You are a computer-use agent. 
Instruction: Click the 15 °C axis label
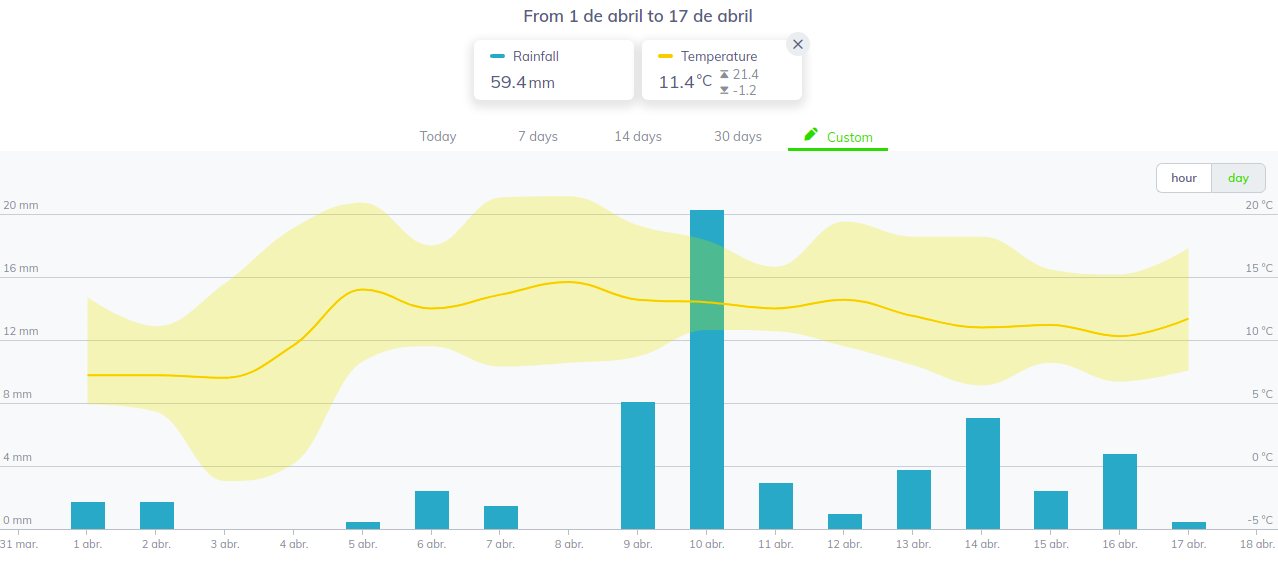1259,268
